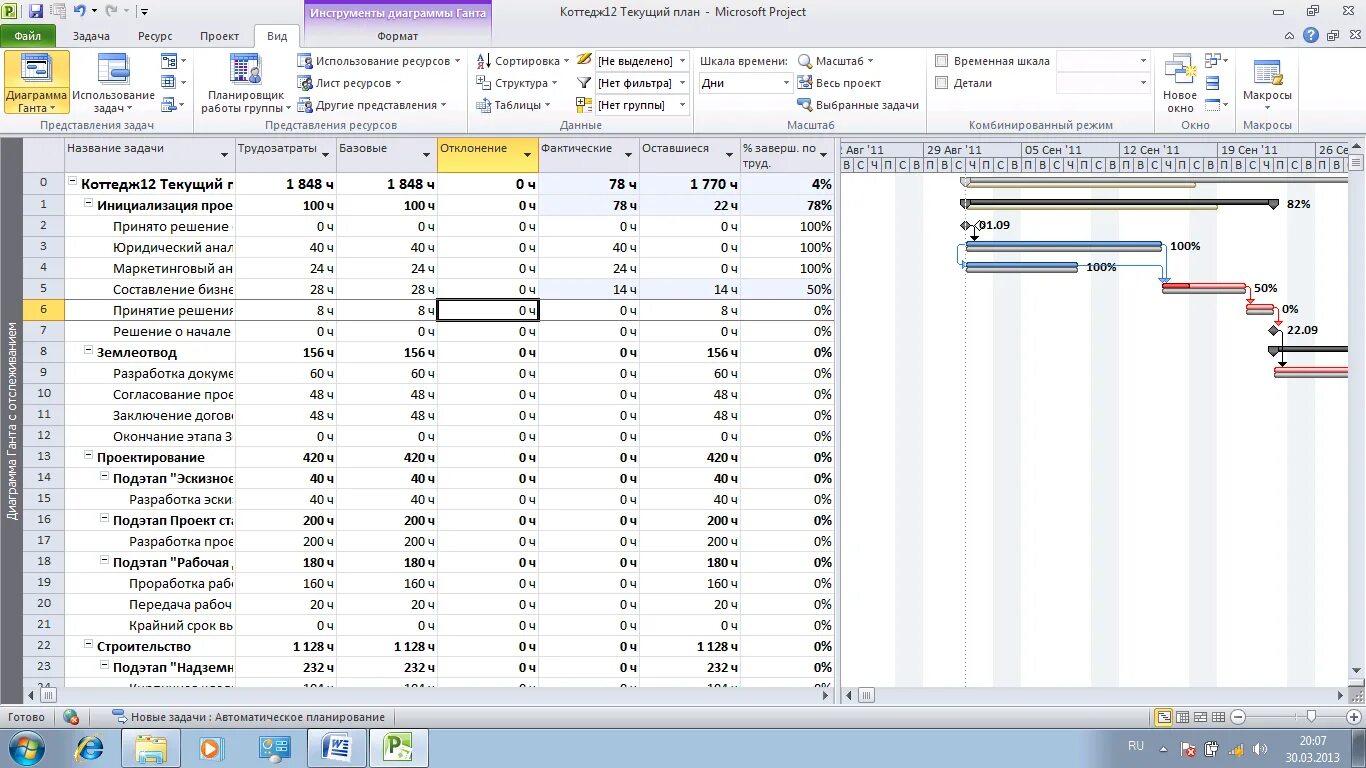Screen dimensions: 1366x768
Task: Click the Gantt pane horizontal scrollbar
Action: (x=1094, y=694)
